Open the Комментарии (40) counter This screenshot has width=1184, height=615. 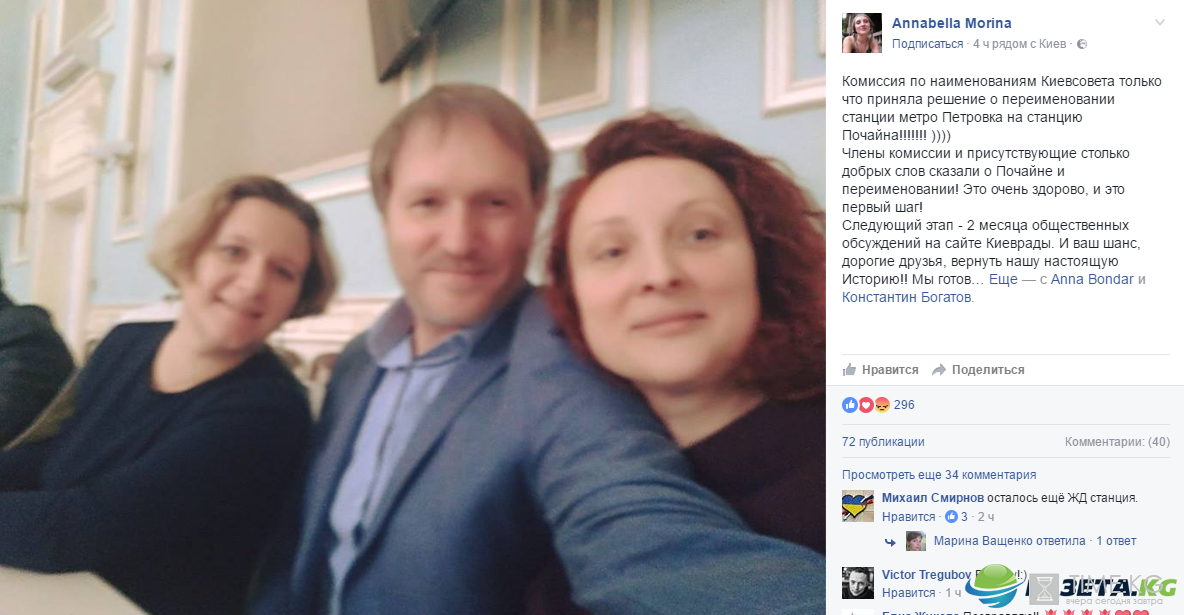1117,442
